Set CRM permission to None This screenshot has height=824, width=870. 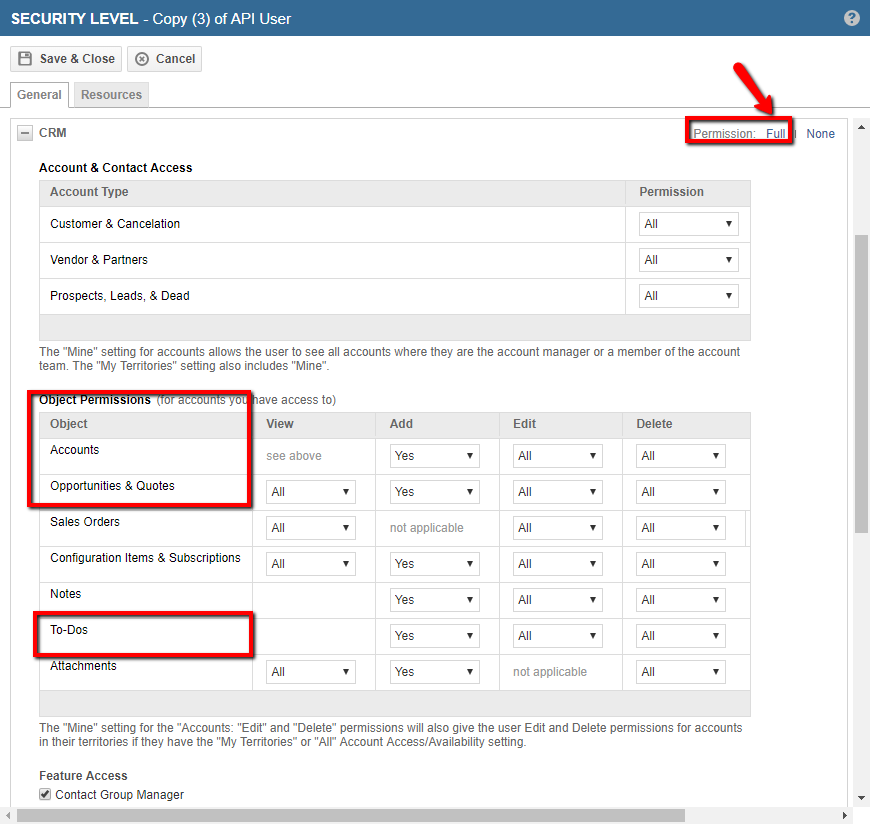(x=821, y=134)
